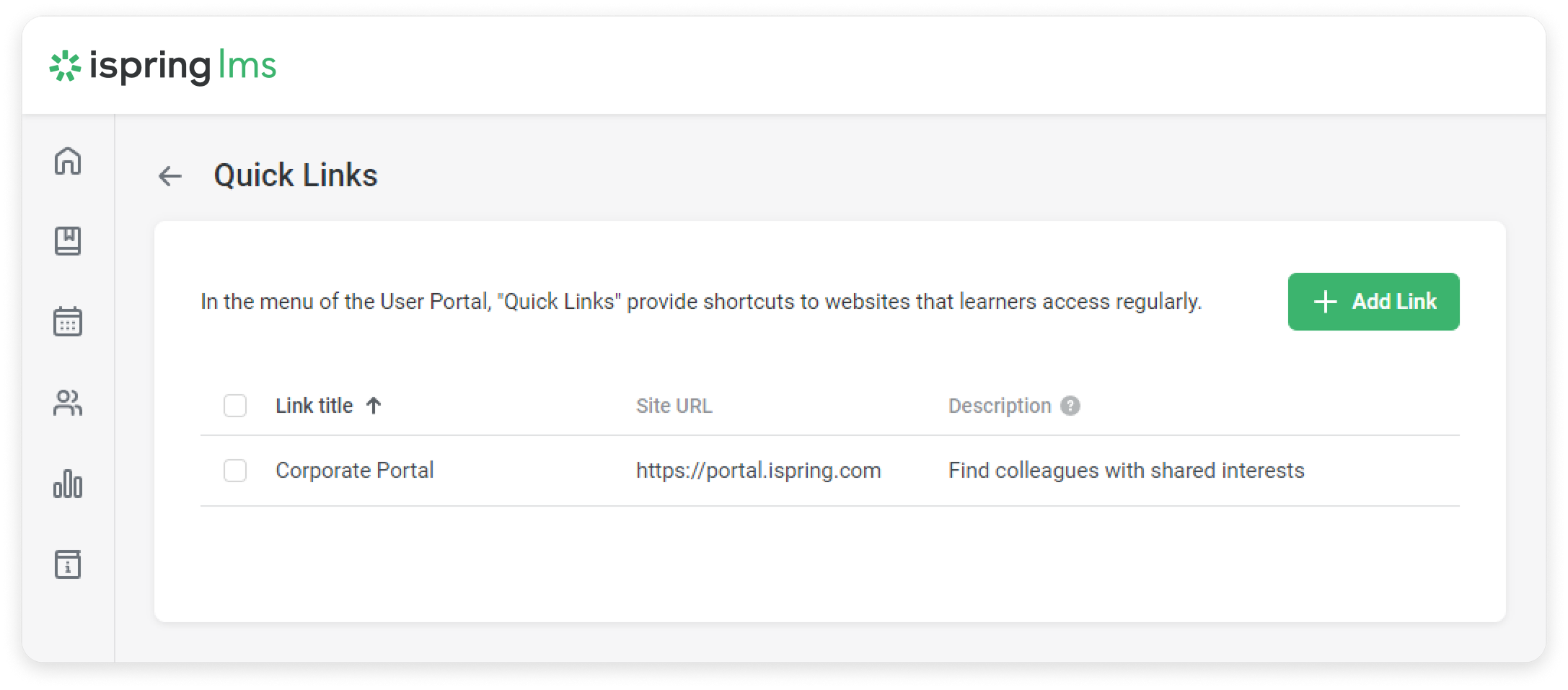
Task: Open the https://portal.ispring.com URL
Action: (758, 471)
